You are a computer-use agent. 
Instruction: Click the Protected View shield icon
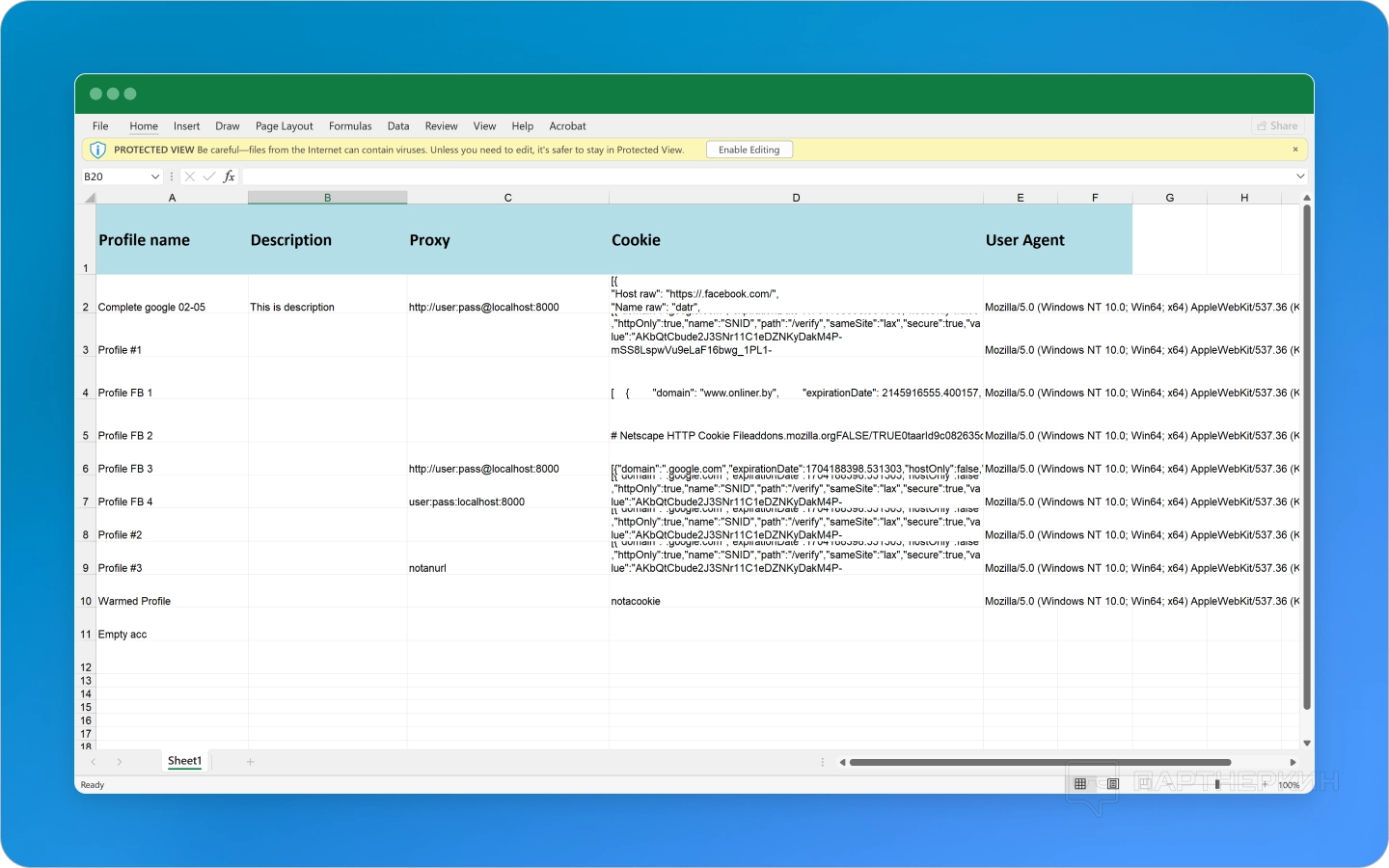click(97, 150)
